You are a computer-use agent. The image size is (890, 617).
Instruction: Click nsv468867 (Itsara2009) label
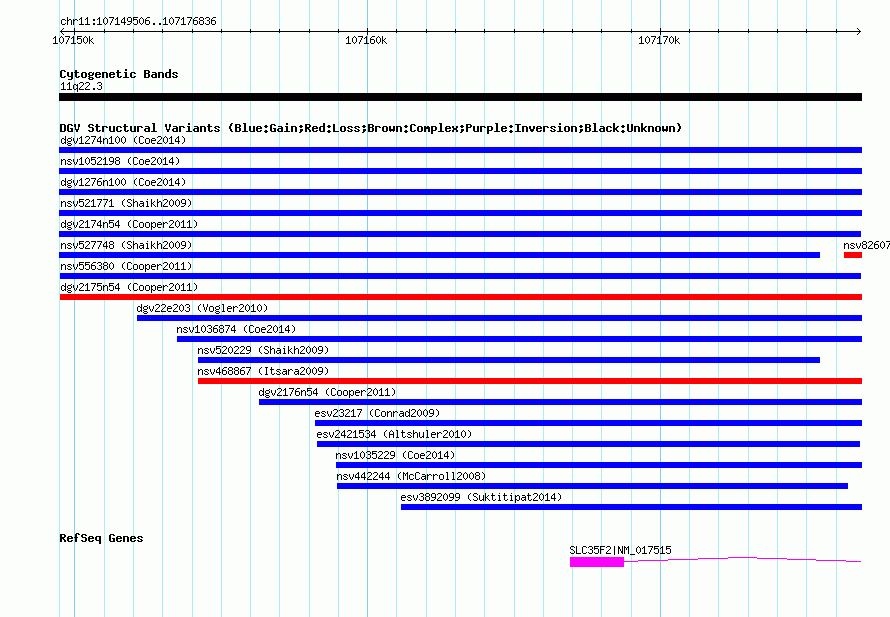[263, 371]
